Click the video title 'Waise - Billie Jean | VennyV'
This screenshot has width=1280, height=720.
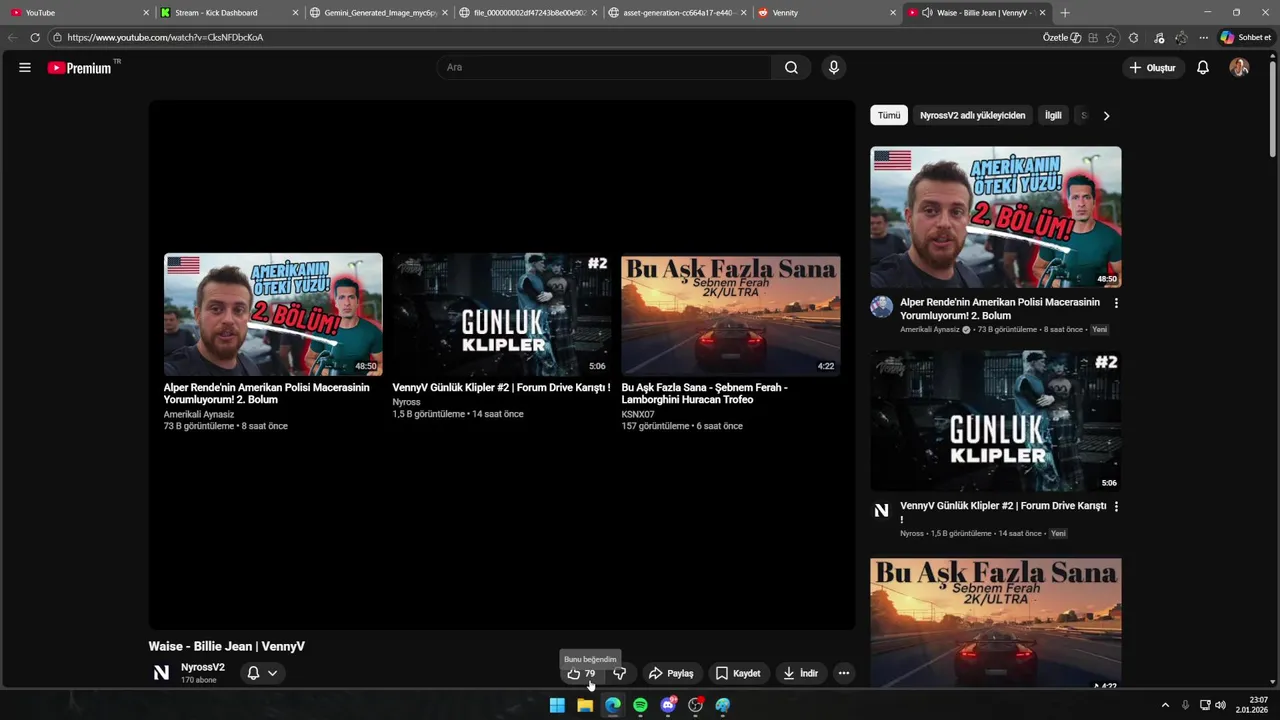click(x=227, y=646)
